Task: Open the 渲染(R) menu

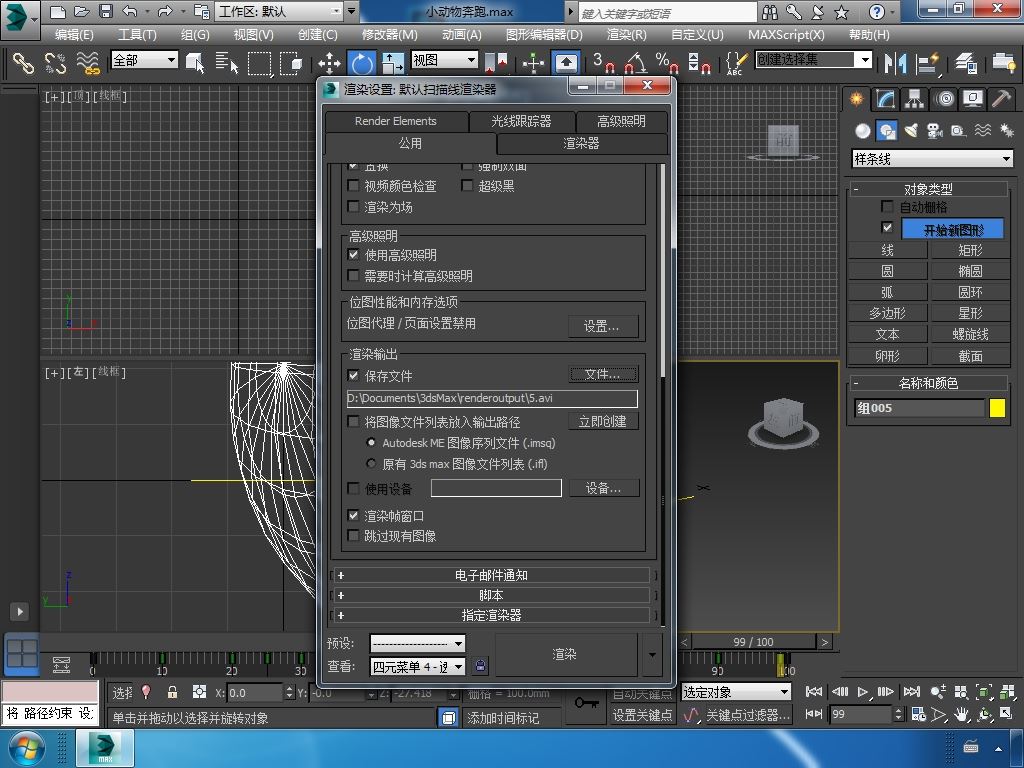Action: pyautogui.click(x=626, y=35)
